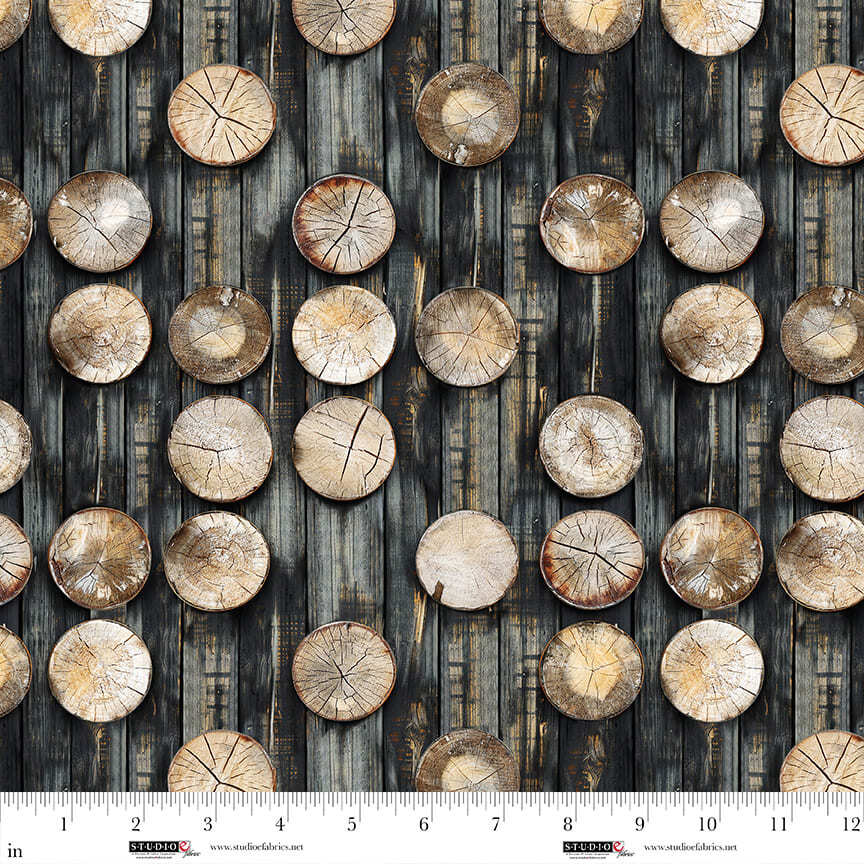Click the 10 inch ruler number
This screenshot has height=864, width=864.
coord(708,825)
